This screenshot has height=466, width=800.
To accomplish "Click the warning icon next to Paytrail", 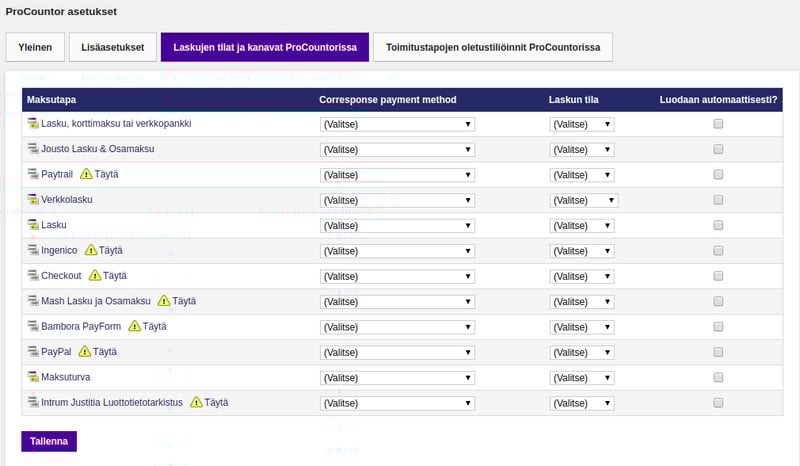I will (x=86, y=174).
